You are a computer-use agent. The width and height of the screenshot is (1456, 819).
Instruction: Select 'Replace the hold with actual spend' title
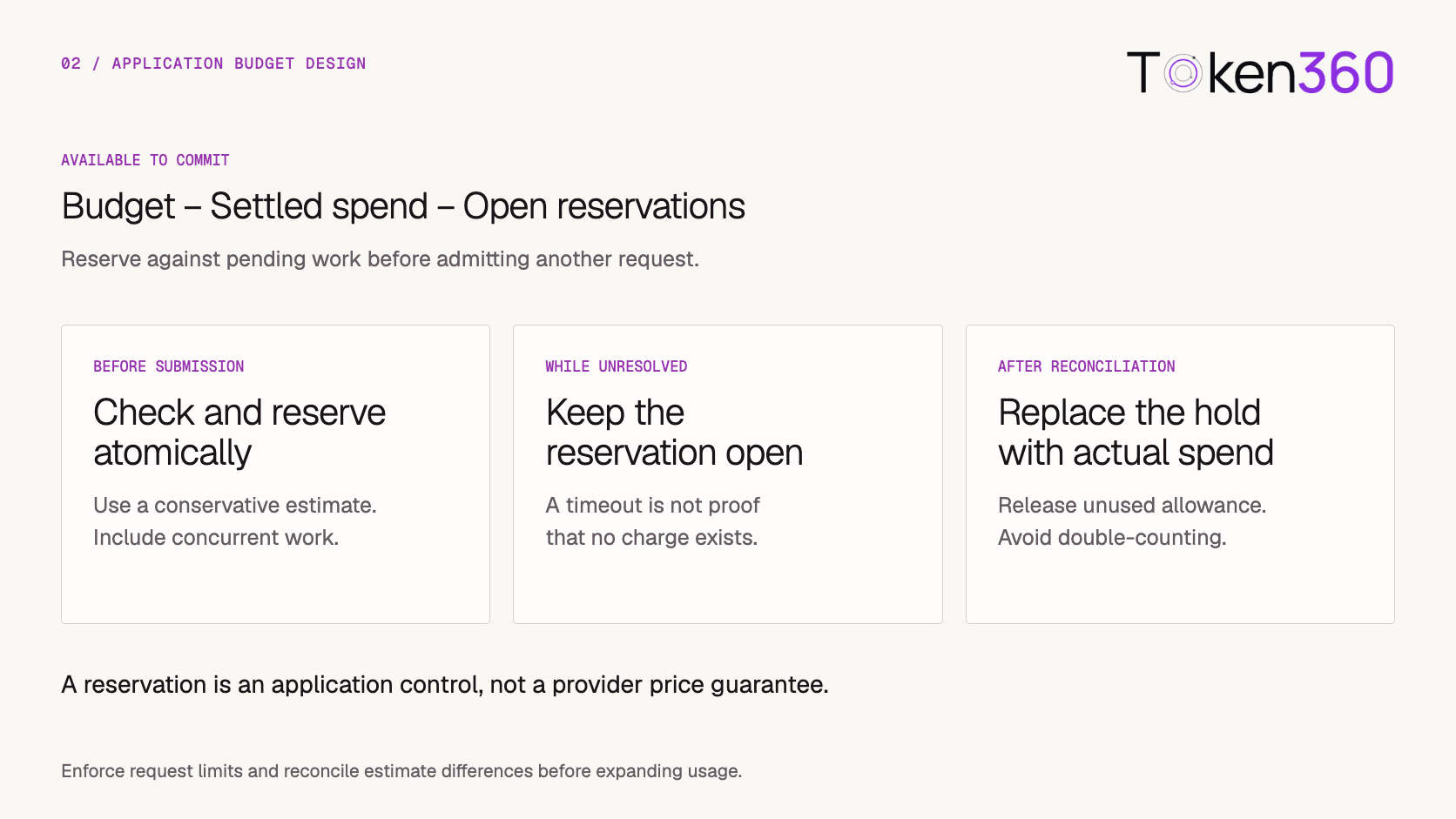tap(1136, 433)
